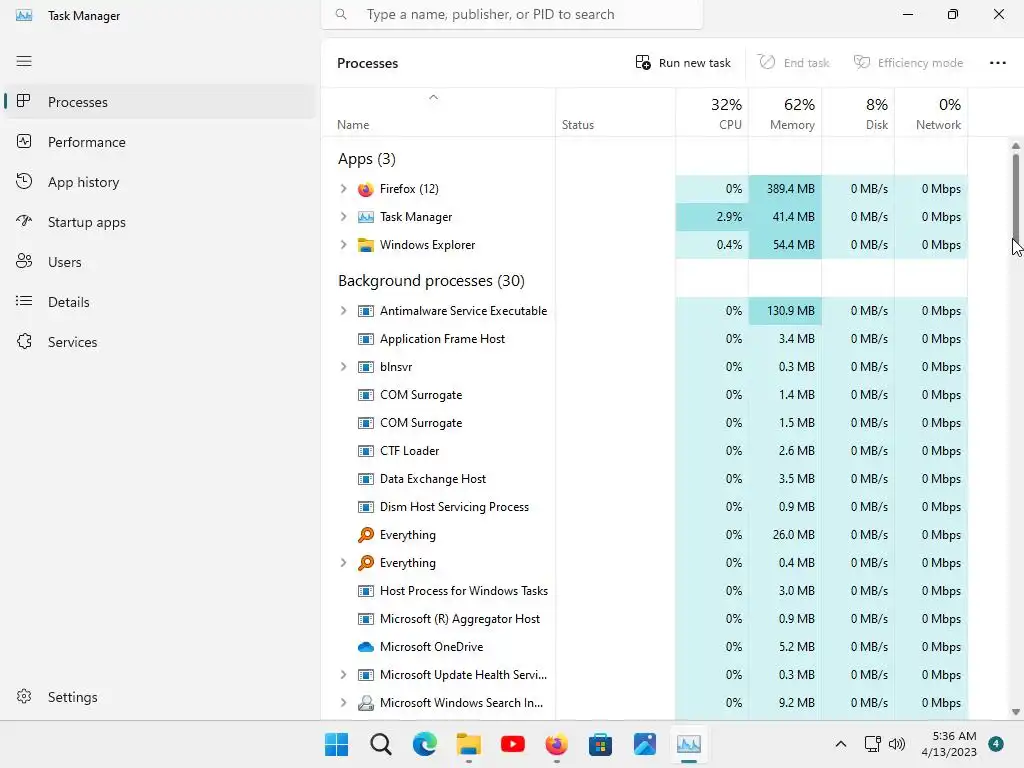The image size is (1024, 768).
Task: Open the Services page
Action: [159, 342]
